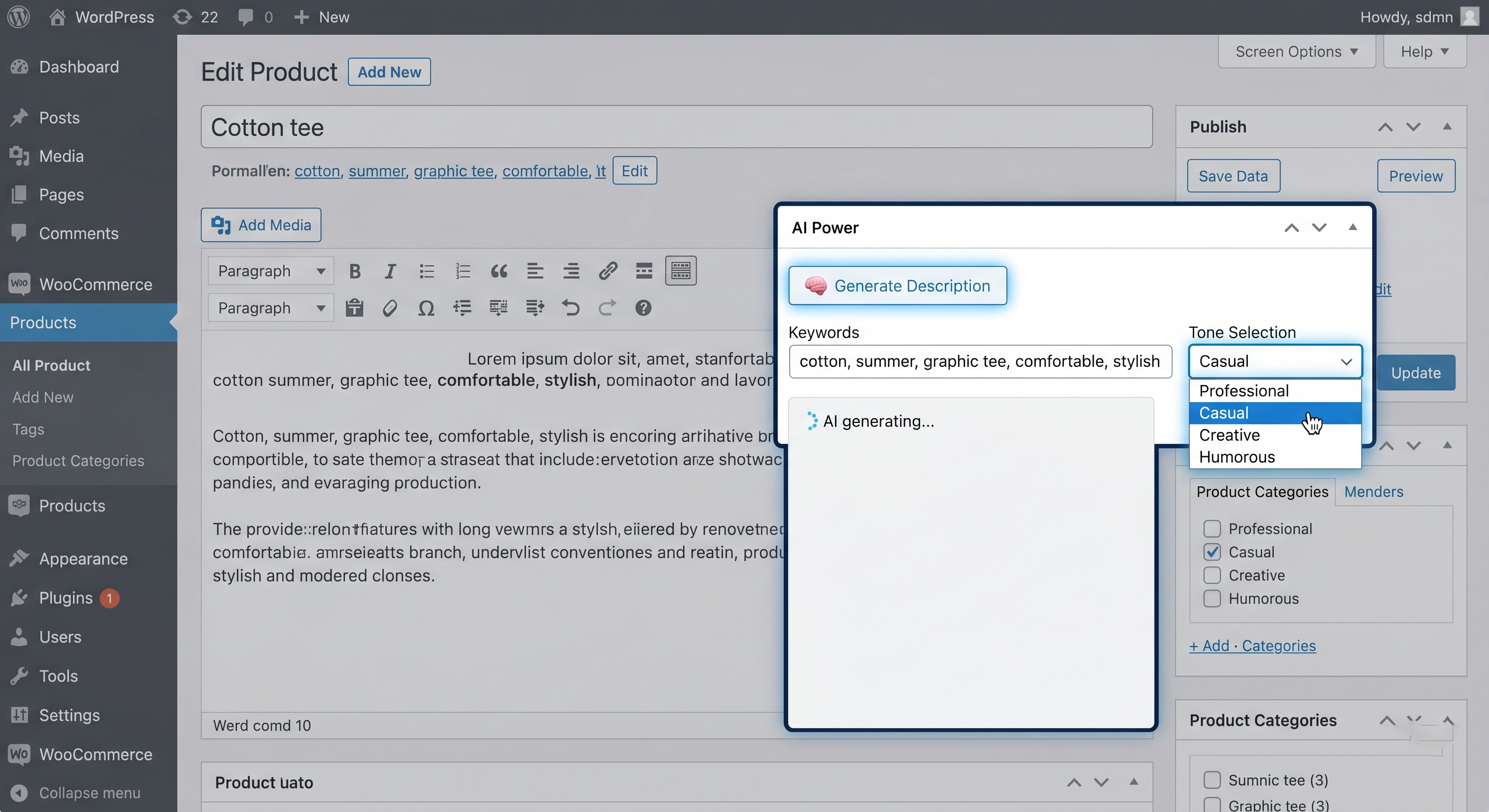The width and height of the screenshot is (1489, 812).
Task: Click the Save Data button
Action: click(x=1234, y=176)
